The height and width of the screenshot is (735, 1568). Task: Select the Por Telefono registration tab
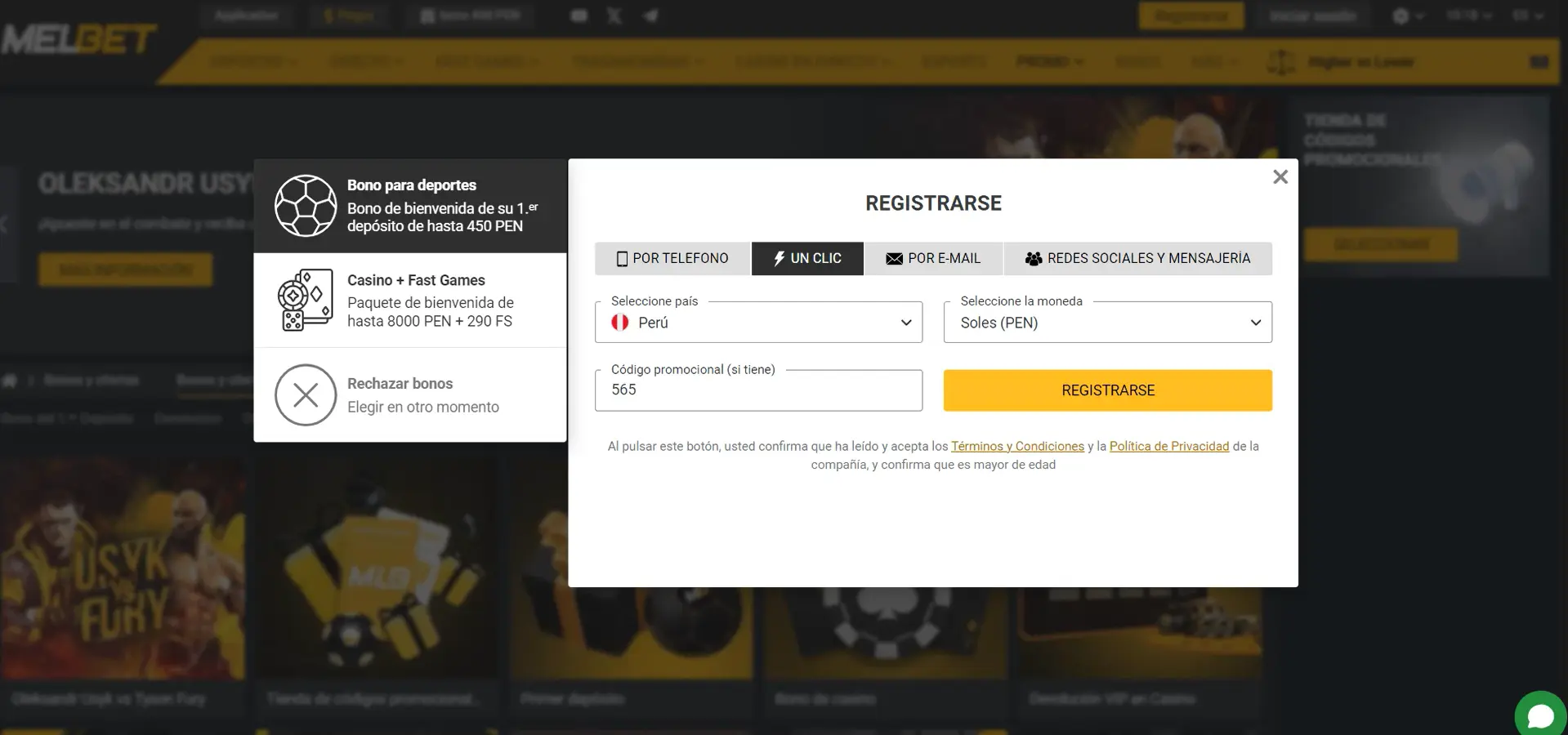[672, 258]
